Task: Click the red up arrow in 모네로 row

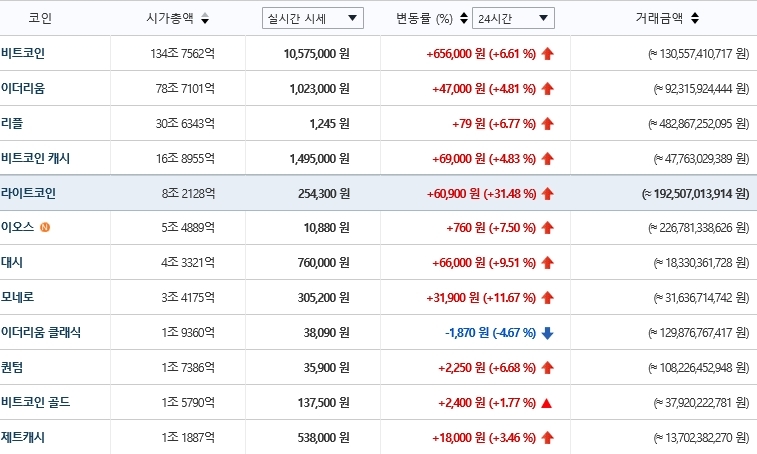Action: point(547,298)
